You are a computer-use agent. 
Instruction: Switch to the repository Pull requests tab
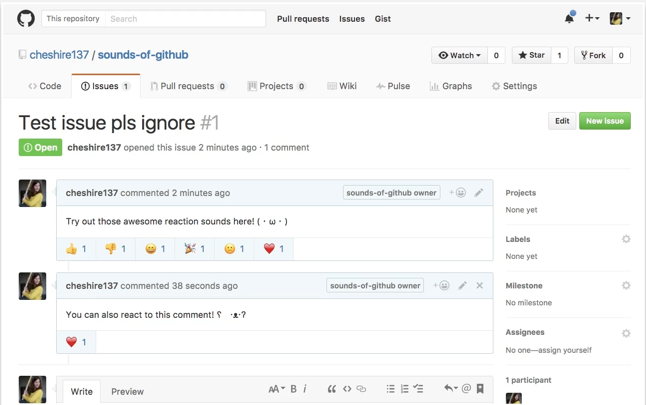point(188,86)
